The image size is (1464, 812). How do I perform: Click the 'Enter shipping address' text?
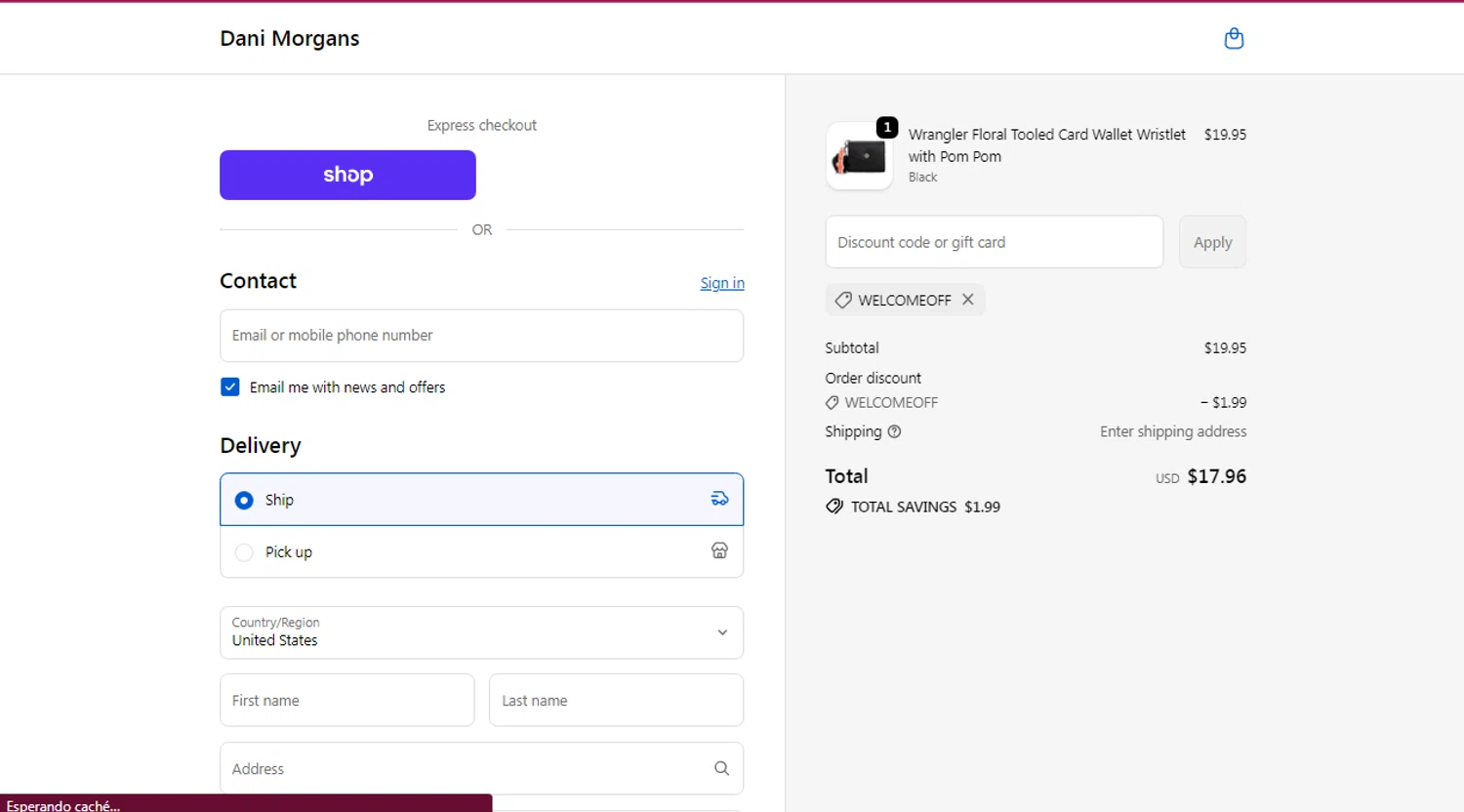click(x=1173, y=431)
